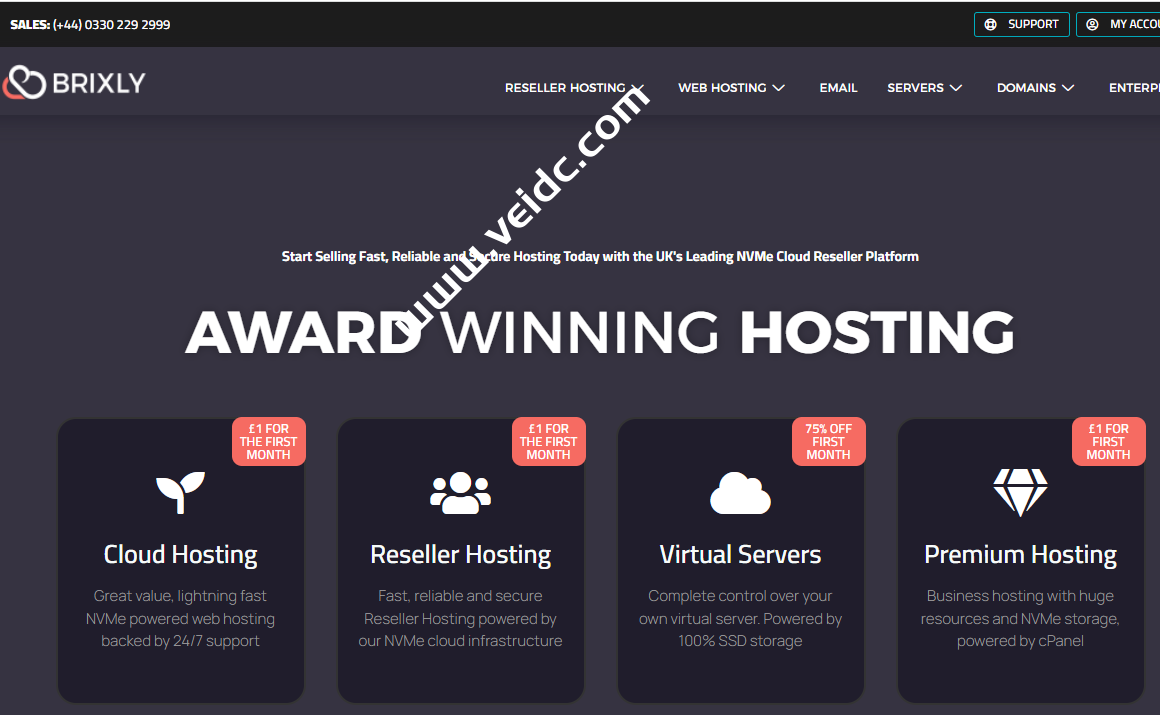This screenshot has width=1160, height=715.
Task: Click Premium Hosting £1 first month badge
Action: click(1108, 442)
